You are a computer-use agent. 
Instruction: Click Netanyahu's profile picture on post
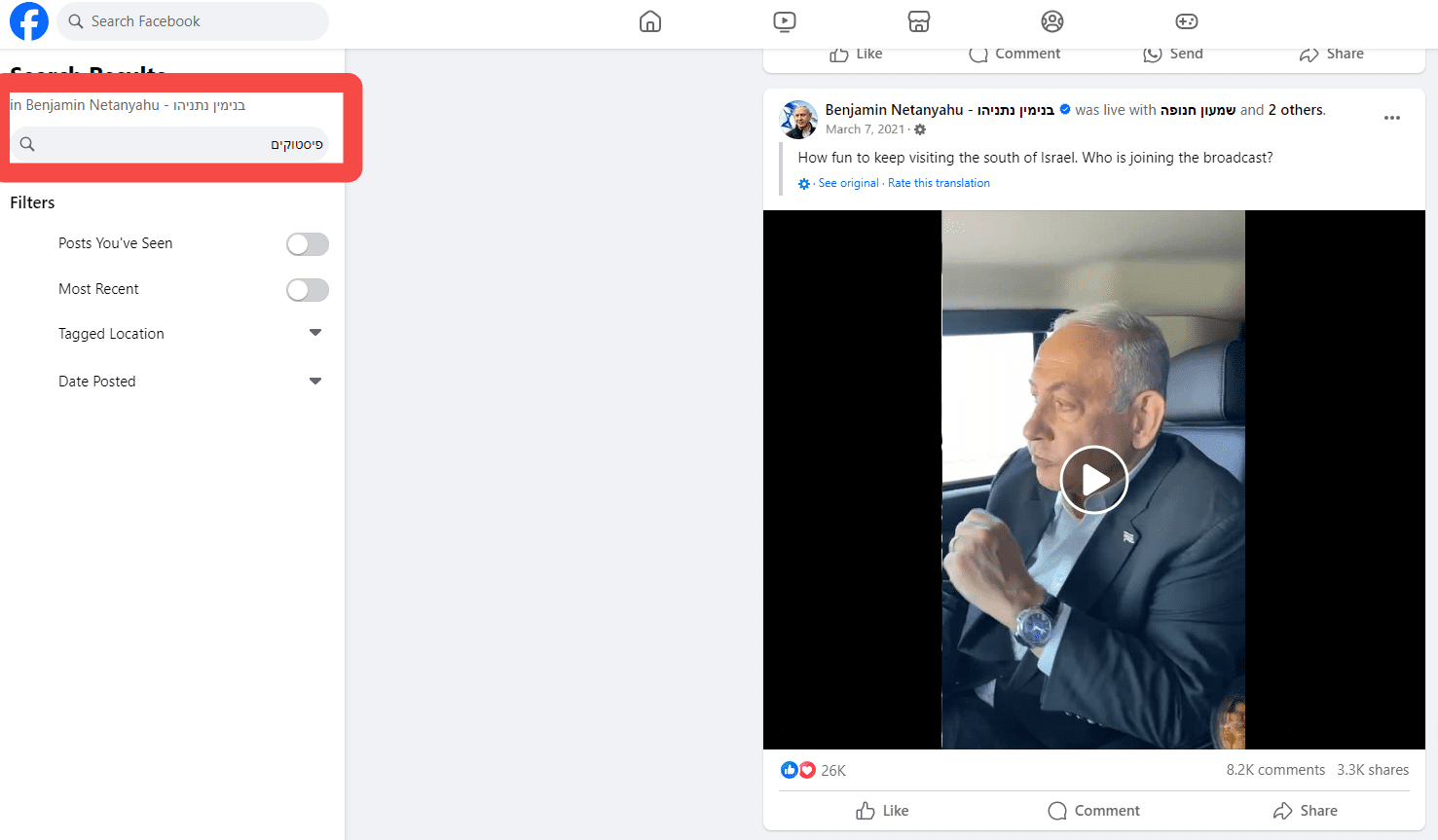799,119
